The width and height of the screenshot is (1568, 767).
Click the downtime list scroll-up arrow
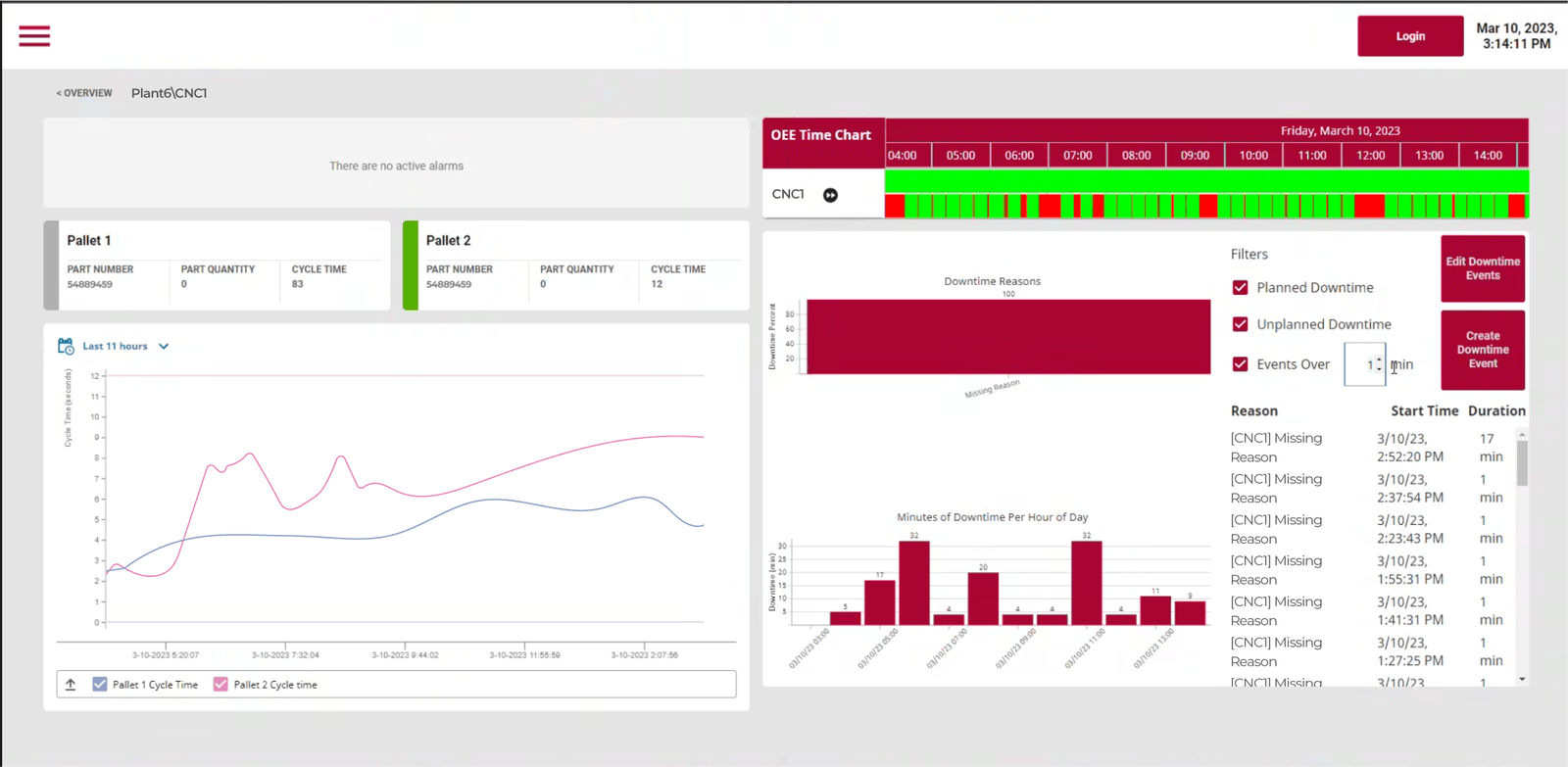pos(1522,434)
